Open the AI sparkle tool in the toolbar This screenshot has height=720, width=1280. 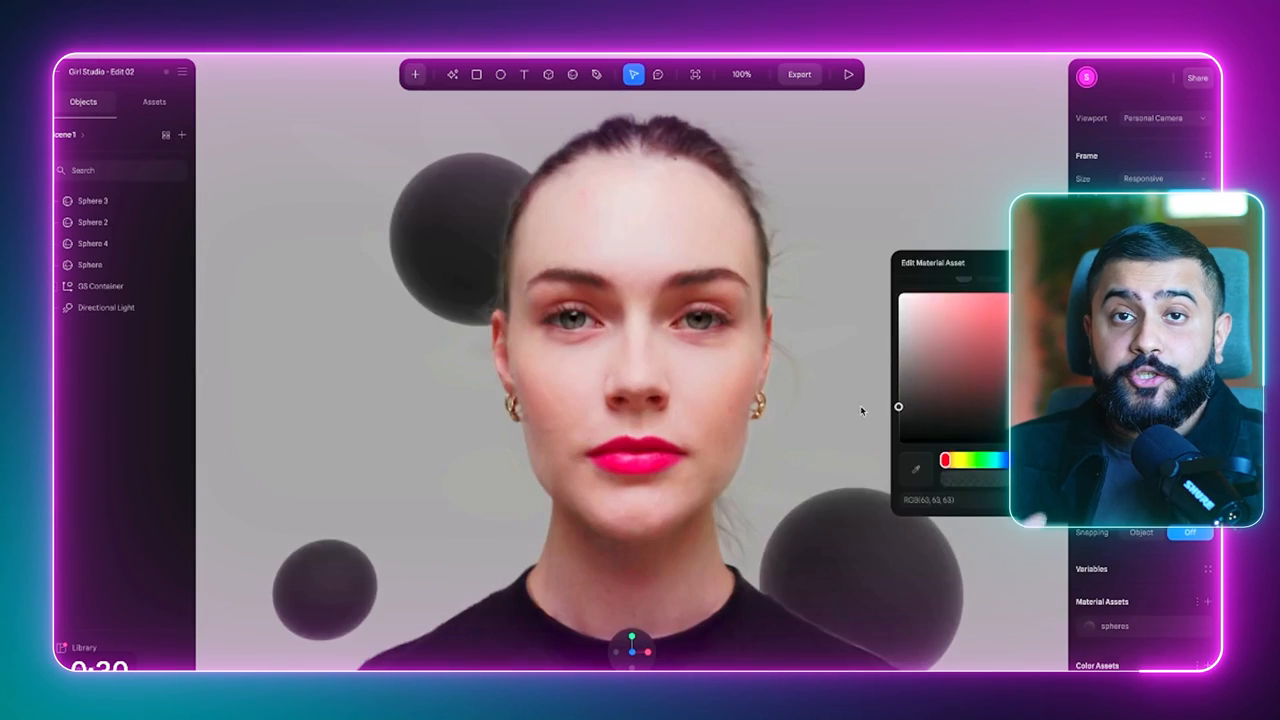coord(452,74)
